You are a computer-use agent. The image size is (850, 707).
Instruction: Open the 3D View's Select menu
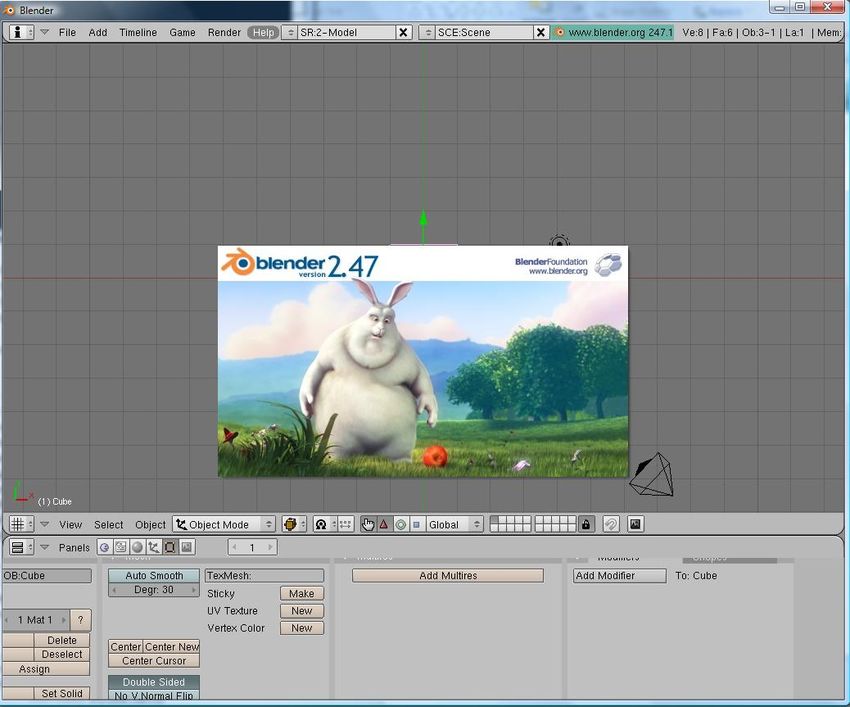(108, 525)
